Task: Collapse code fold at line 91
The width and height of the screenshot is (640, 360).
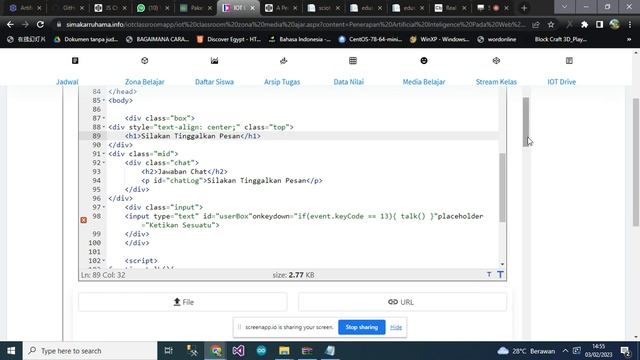Action: click(x=103, y=154)
